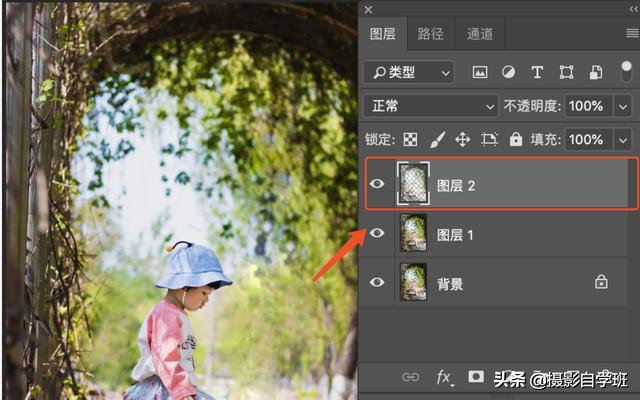This screenshot has width=640, height=400.
Task: Lock all attributes padlock icon
Action: pyautogui.click(x=516, y=139)
